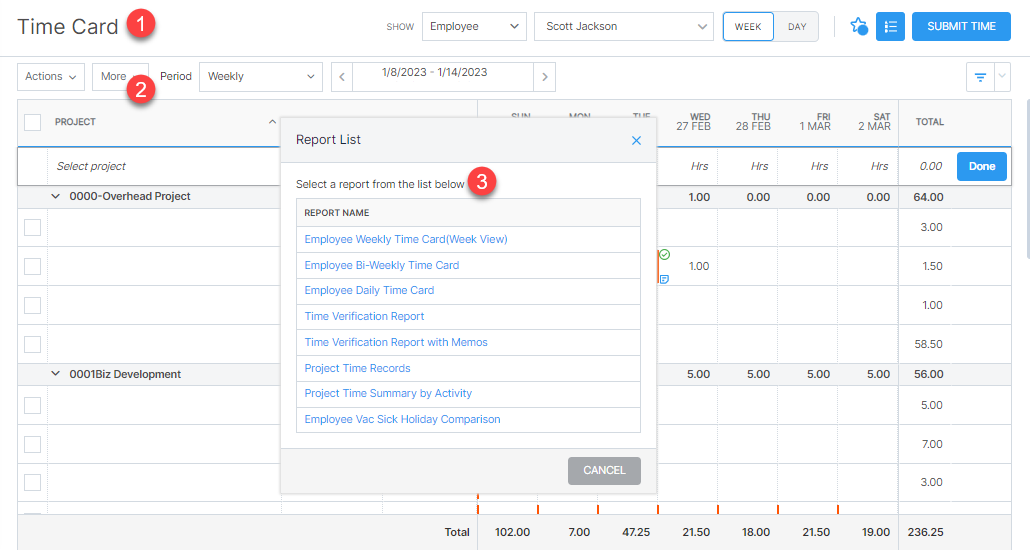Sort by PROJECT column arrow
The height and width of the screenshot is (550, 1030).
(x=272, y=122)
